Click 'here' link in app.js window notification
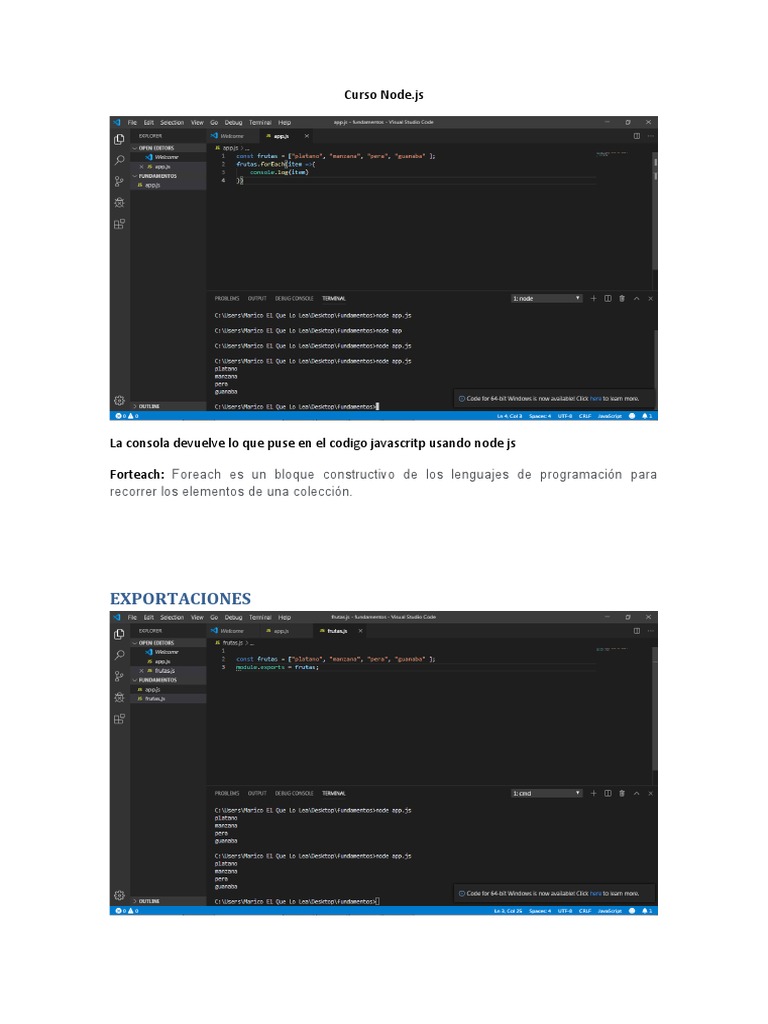The image size is (768, 1024). pyautogui.click(x=596, y=399)
